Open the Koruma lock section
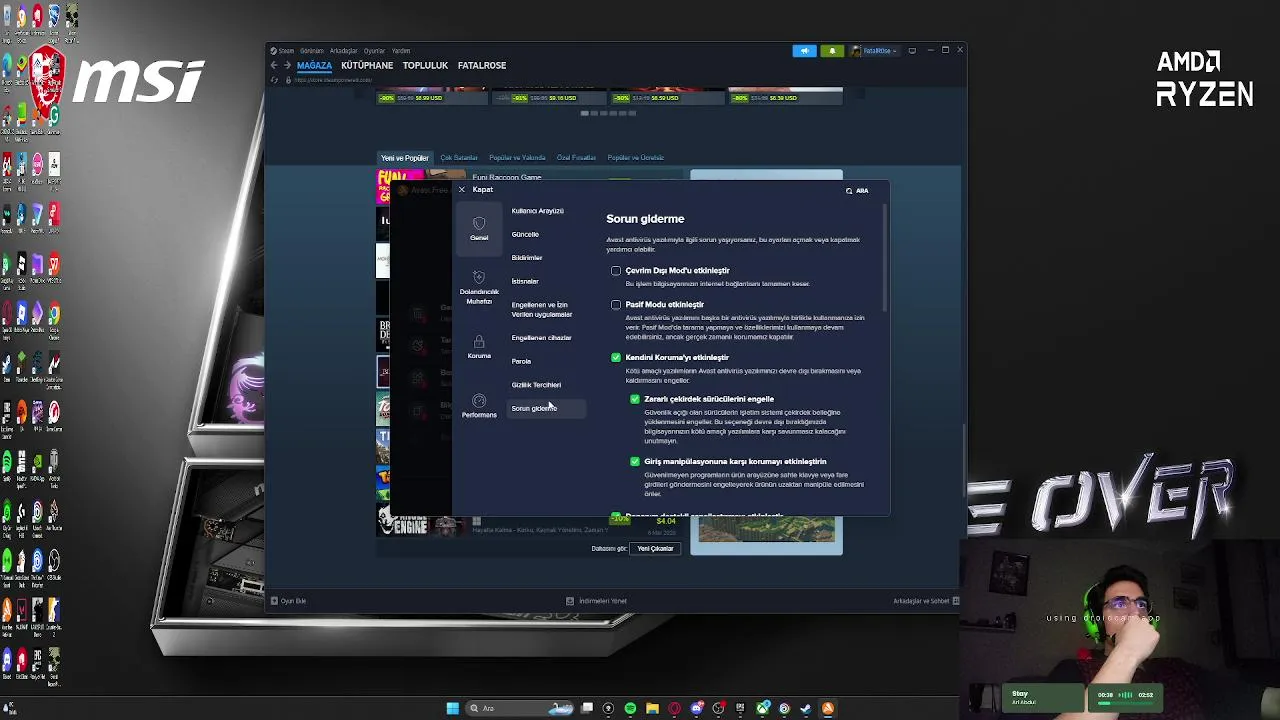The image size is (1280, 720). click(x=479, y=347)
